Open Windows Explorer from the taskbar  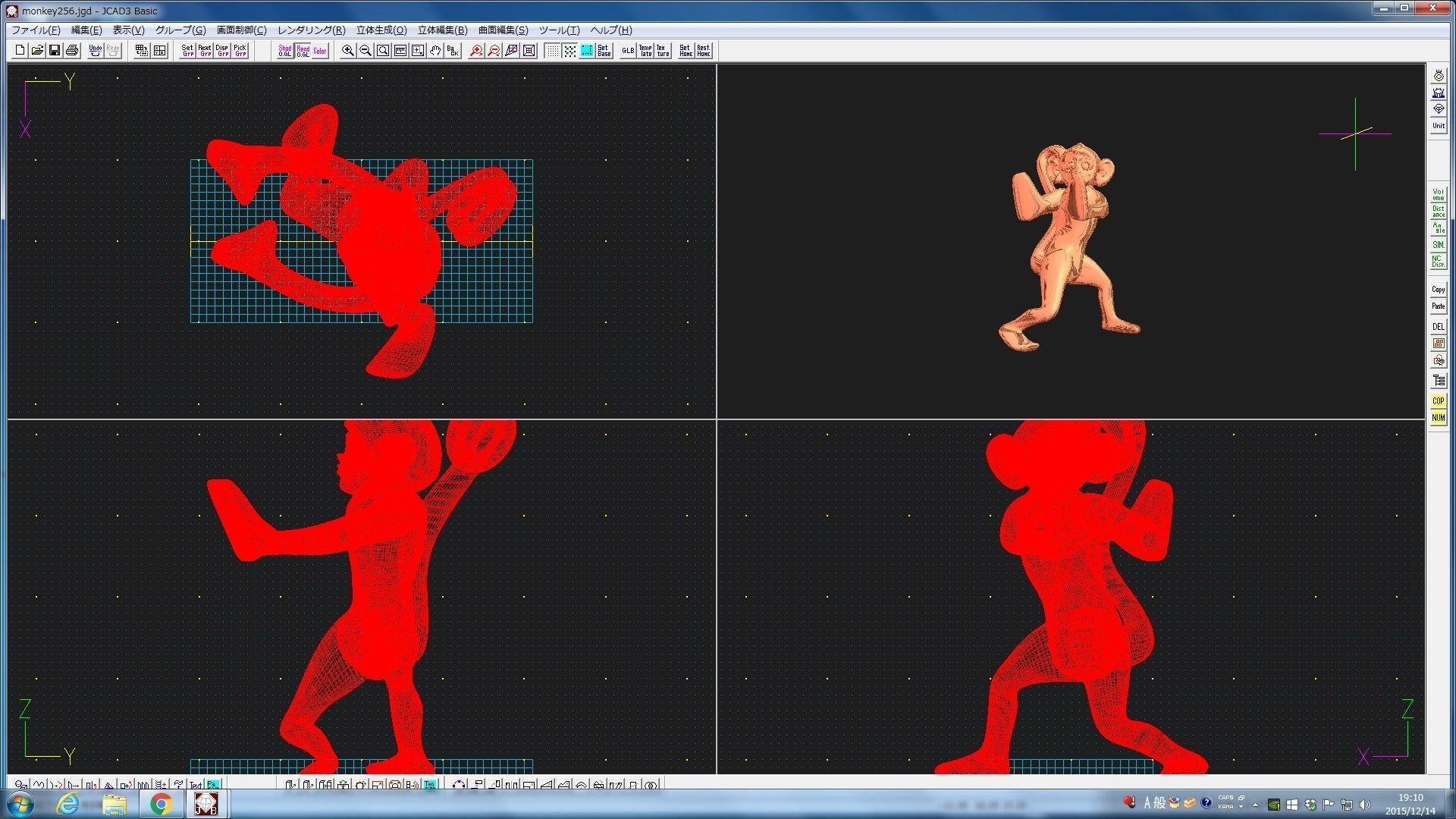pyautogui.click(x=115, y=804)
